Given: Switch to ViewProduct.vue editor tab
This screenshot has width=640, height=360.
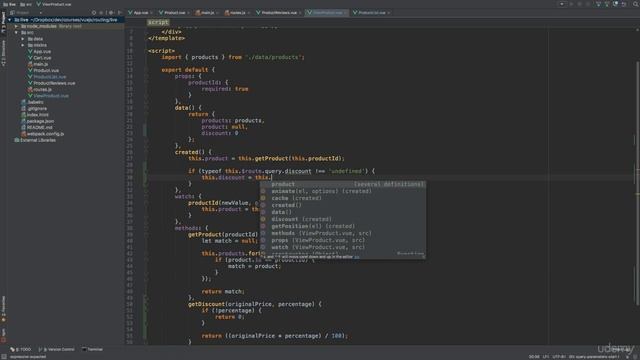Looking at the screenshot, I should pyautogui.click(x=328, y=13).
